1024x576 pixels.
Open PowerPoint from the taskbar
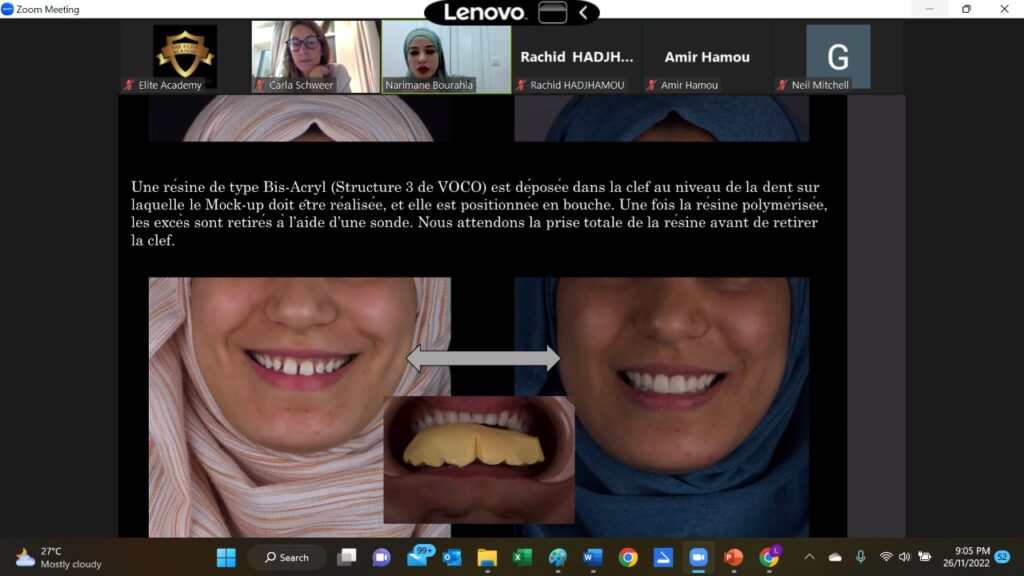733,557
